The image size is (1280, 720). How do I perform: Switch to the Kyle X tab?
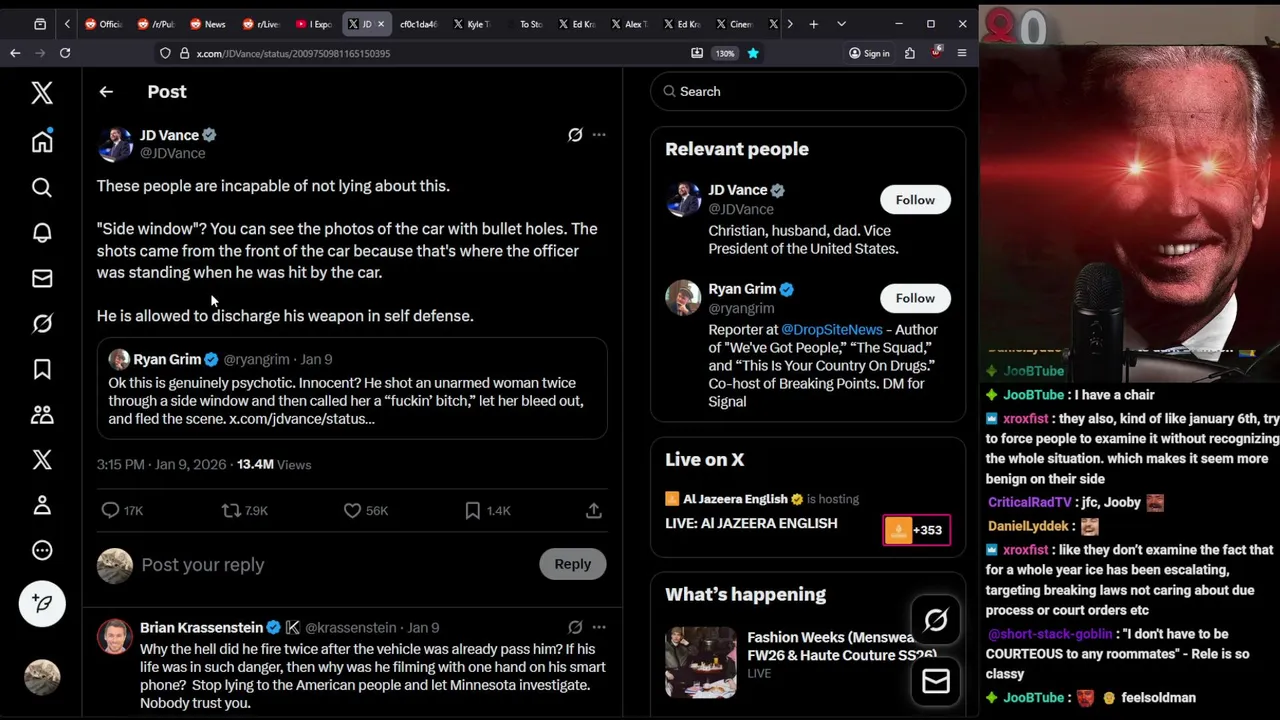click(472, 24)
